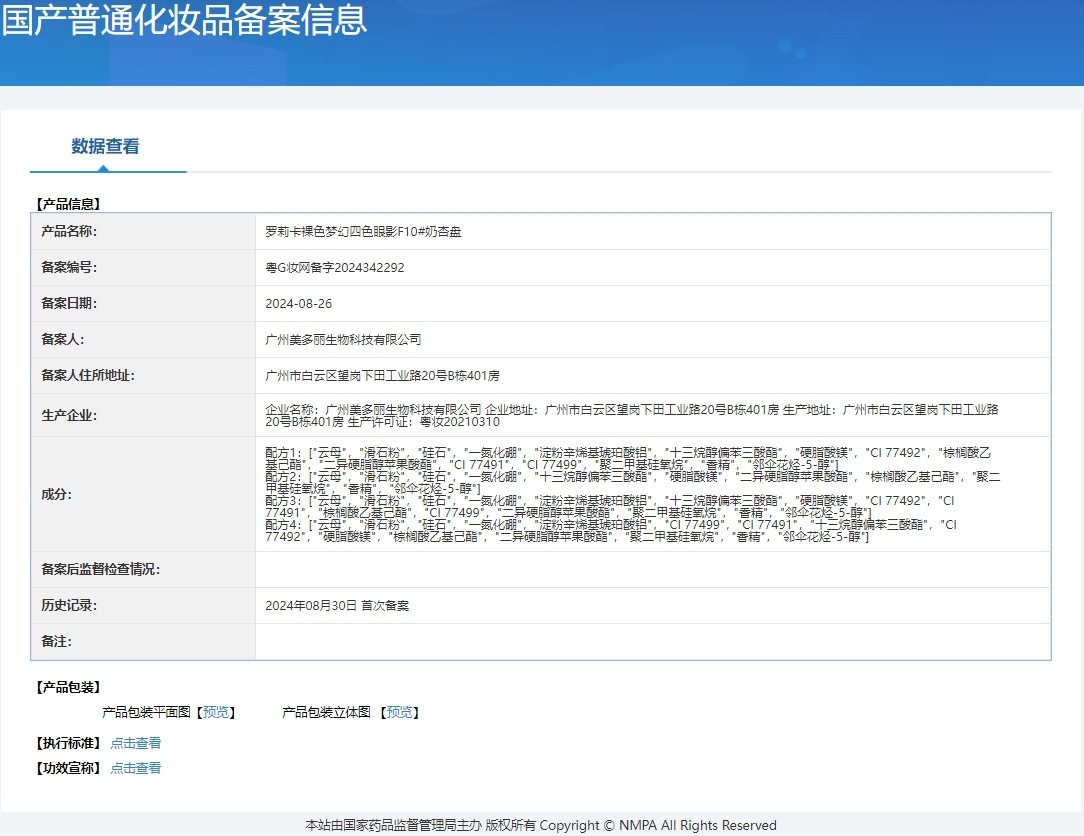Click the 备案人 company name value
The image size is (1084, 836).
(x=343, y=339)
